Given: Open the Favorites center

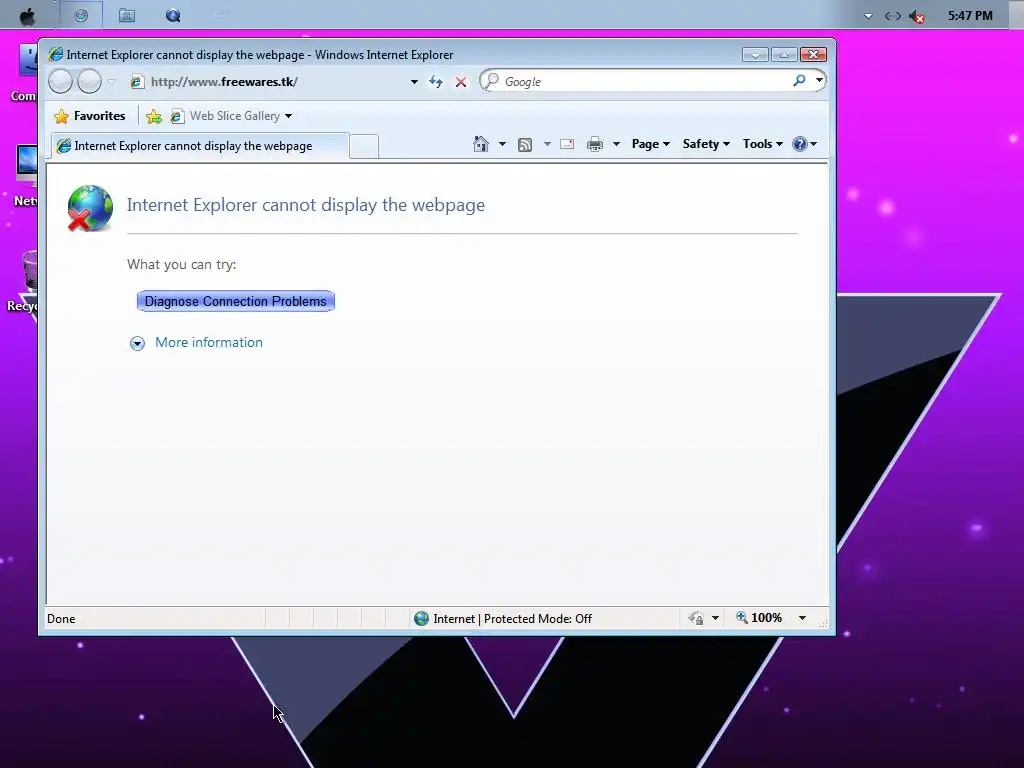Looking at the screenshot, I should [90, 116].
